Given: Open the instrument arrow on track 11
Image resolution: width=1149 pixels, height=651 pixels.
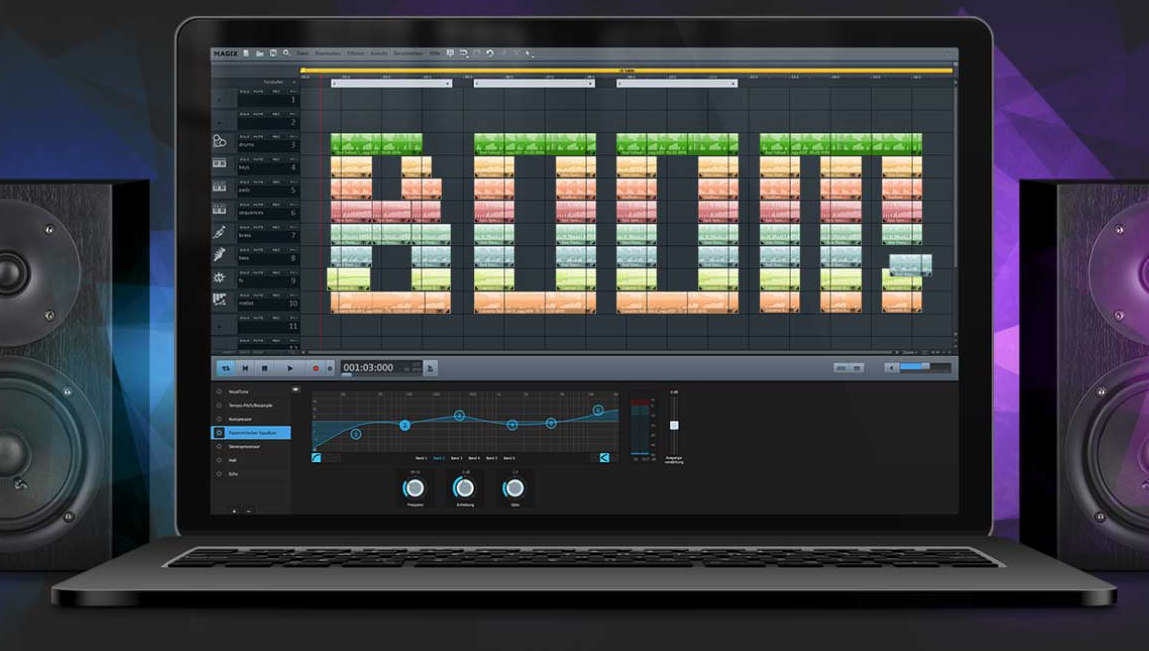Looking at the screenshot, I should click(219, 326).
